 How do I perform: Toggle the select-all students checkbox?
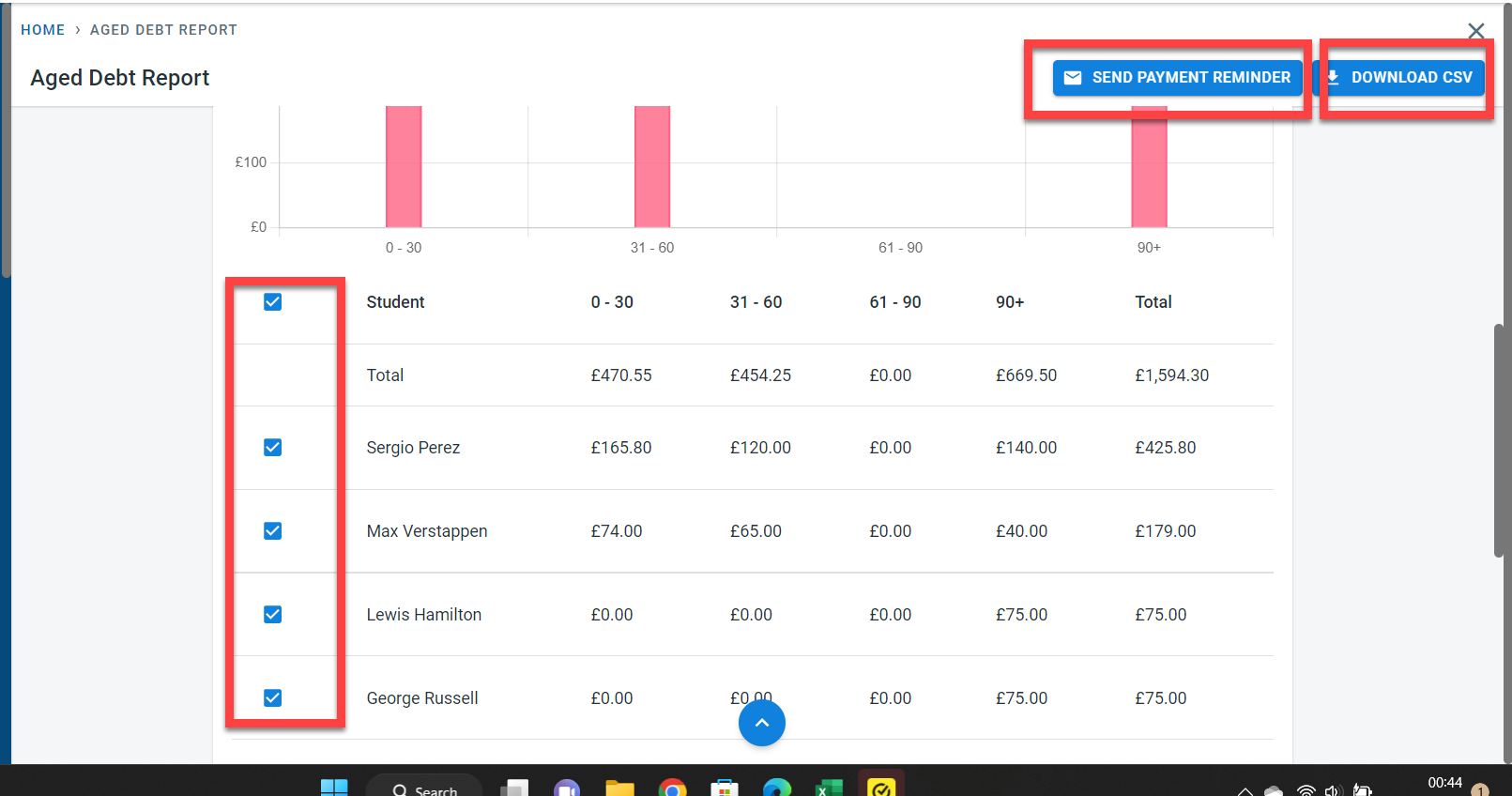click(x=273, y=301)
